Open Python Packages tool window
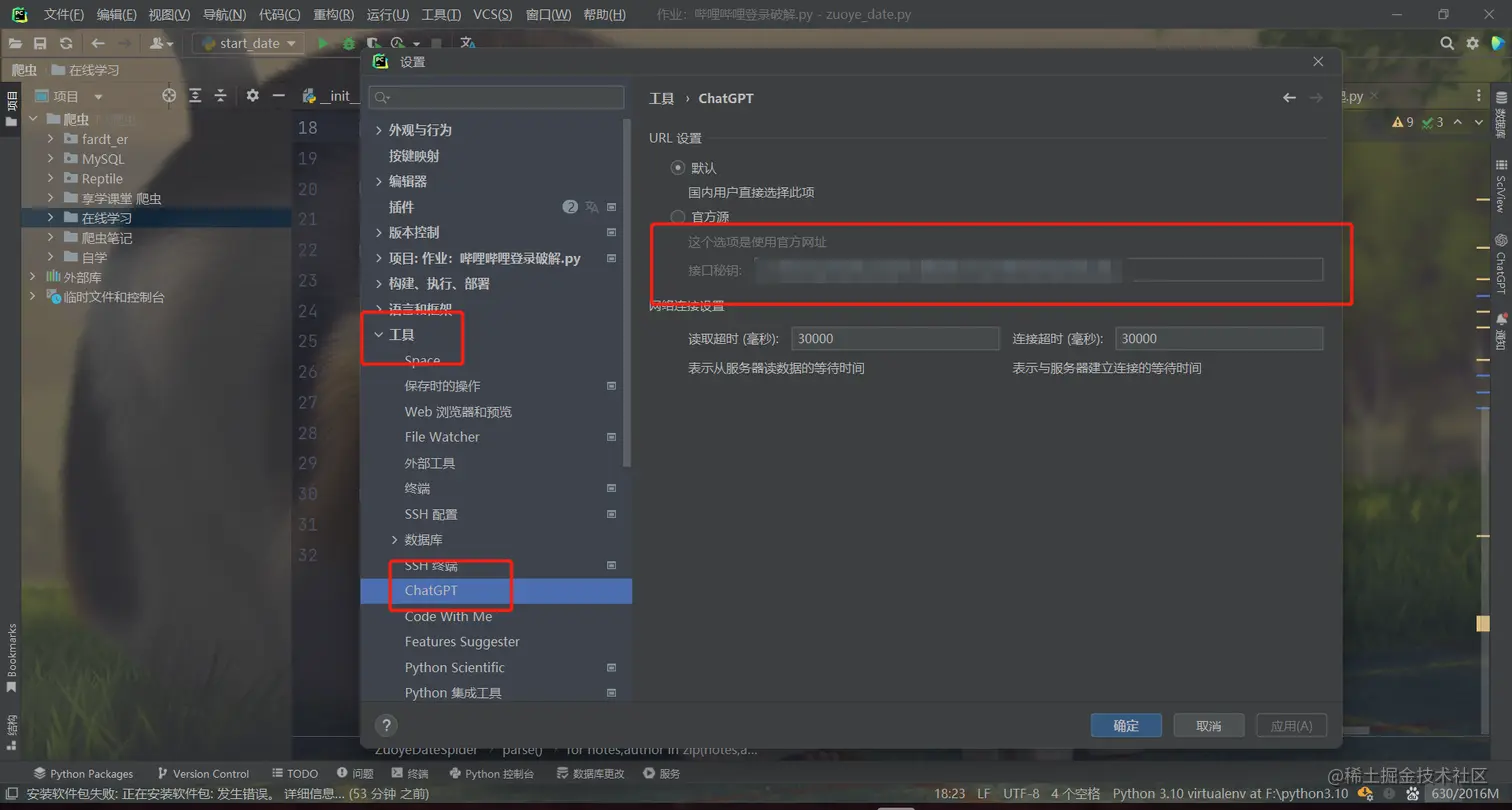 pos(83,773)
